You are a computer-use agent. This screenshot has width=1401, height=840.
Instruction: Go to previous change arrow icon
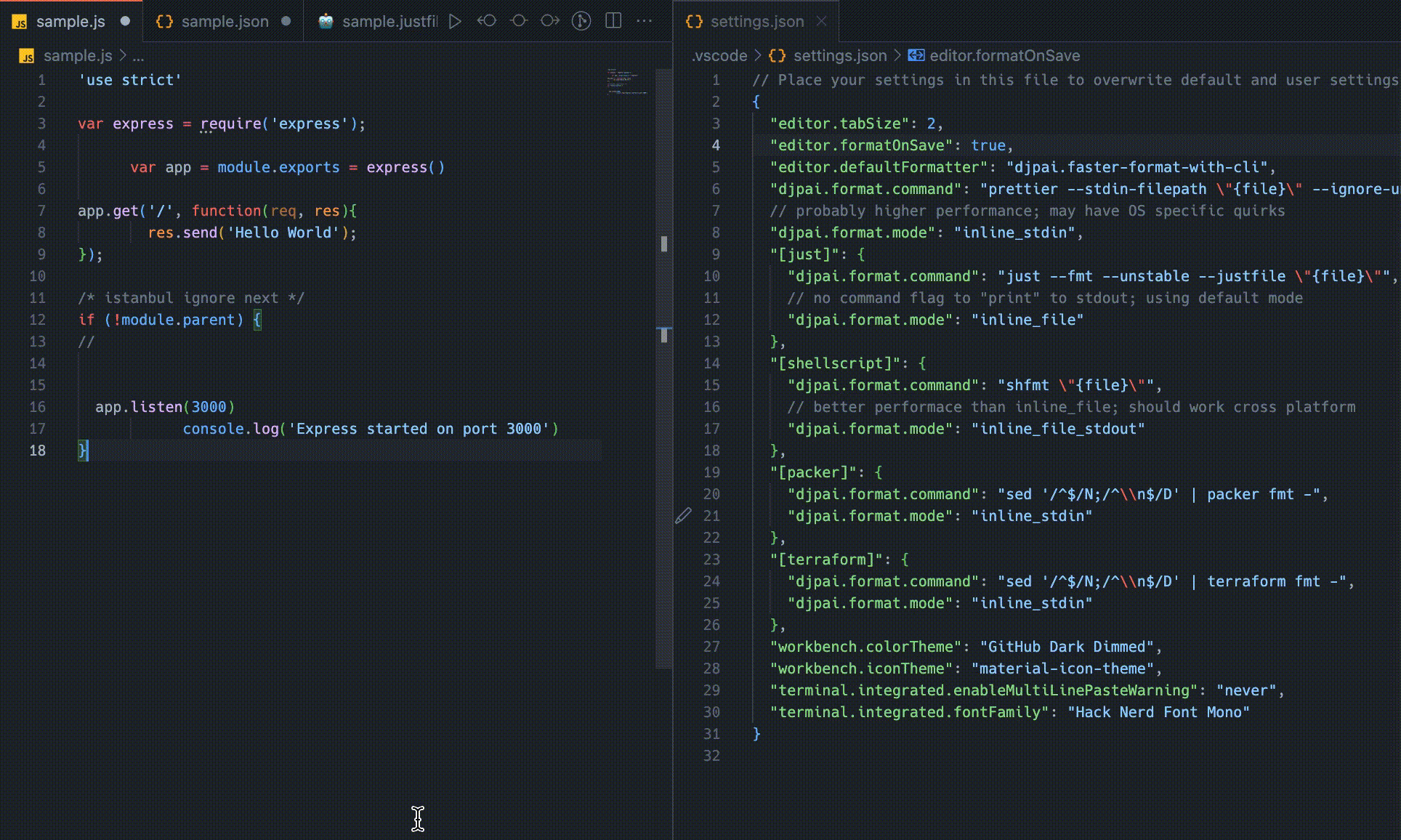coord(487,21)
